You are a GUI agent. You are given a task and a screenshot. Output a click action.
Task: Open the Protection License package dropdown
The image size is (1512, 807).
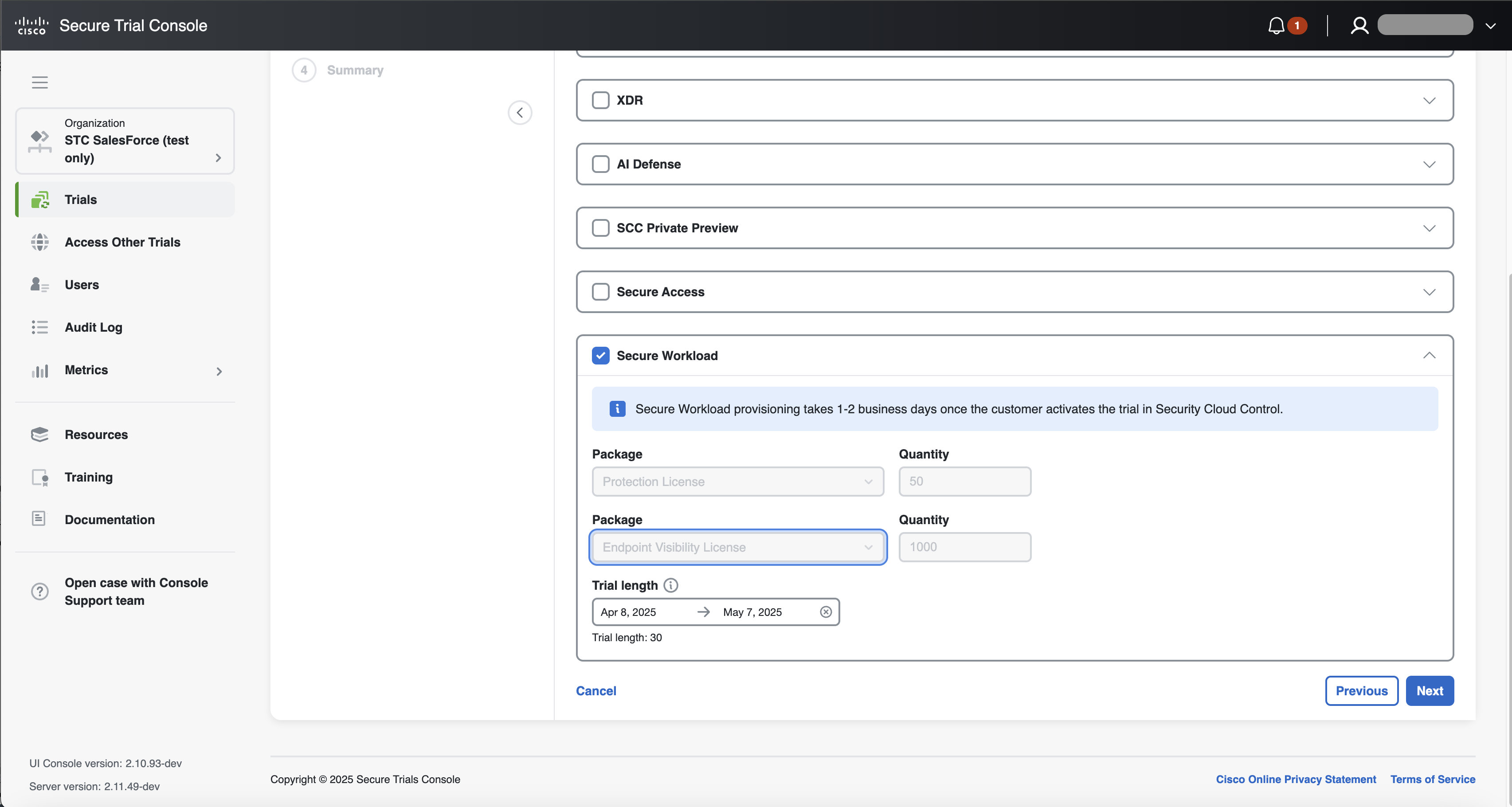(738, 481)
